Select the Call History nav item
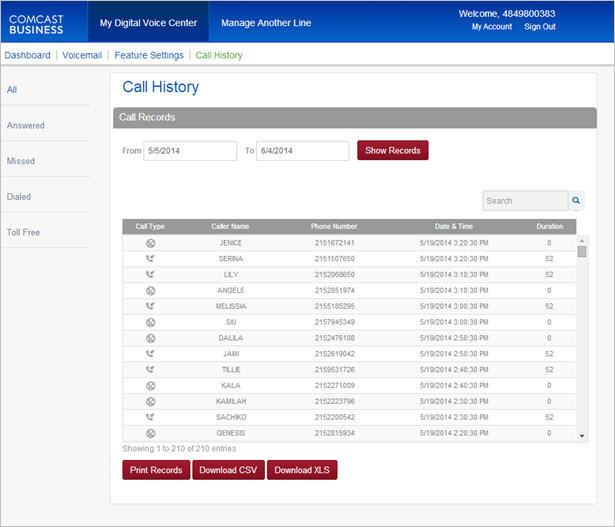615x527 pixels. click(x=219, y=55)
